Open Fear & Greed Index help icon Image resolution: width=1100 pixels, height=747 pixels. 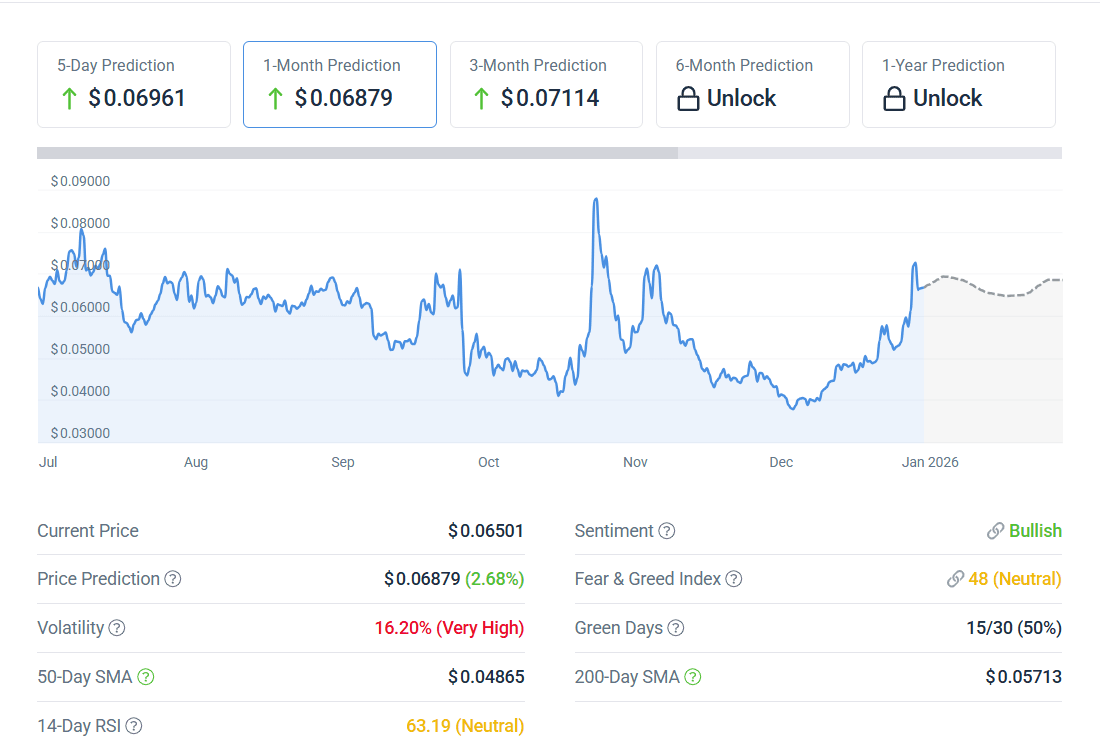(734, 579)
